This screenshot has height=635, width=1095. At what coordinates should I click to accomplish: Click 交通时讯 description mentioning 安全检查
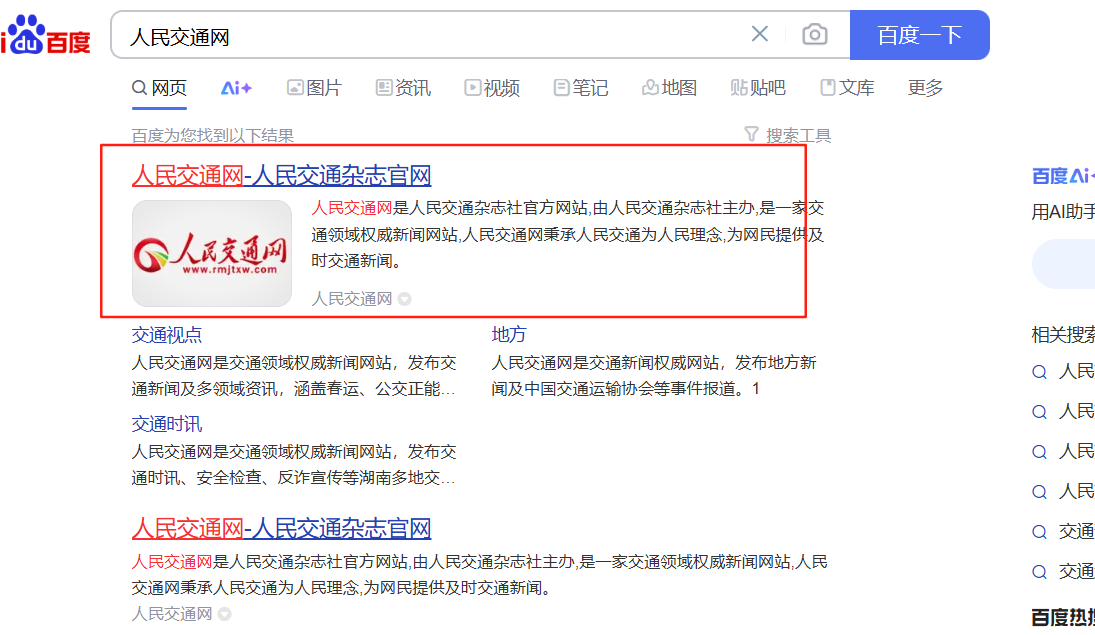click(293, 465)
